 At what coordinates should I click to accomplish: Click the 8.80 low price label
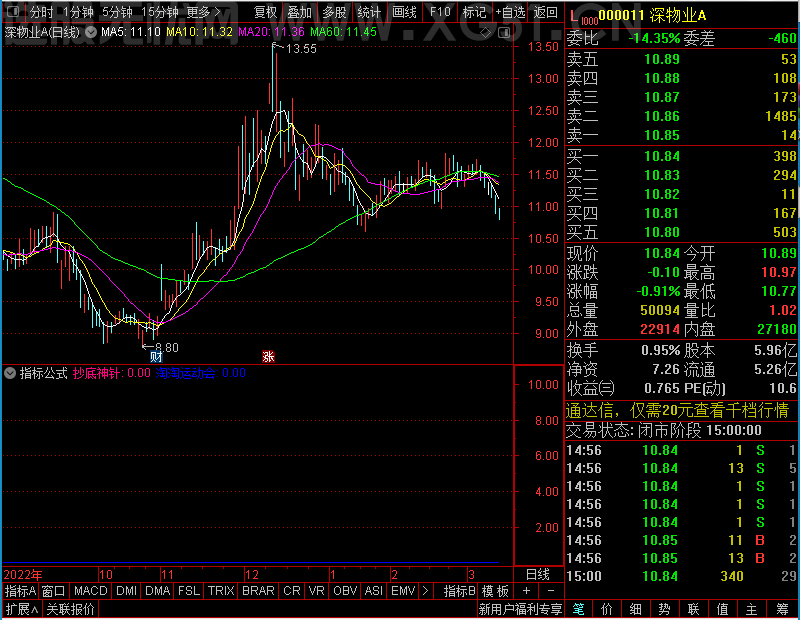click(166, 348)
